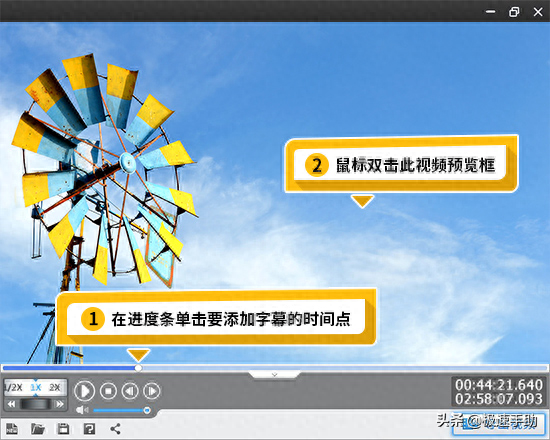The image size is (550, 440).
Task: Save the project with the floppy disk icon
Action: [63, 428]
